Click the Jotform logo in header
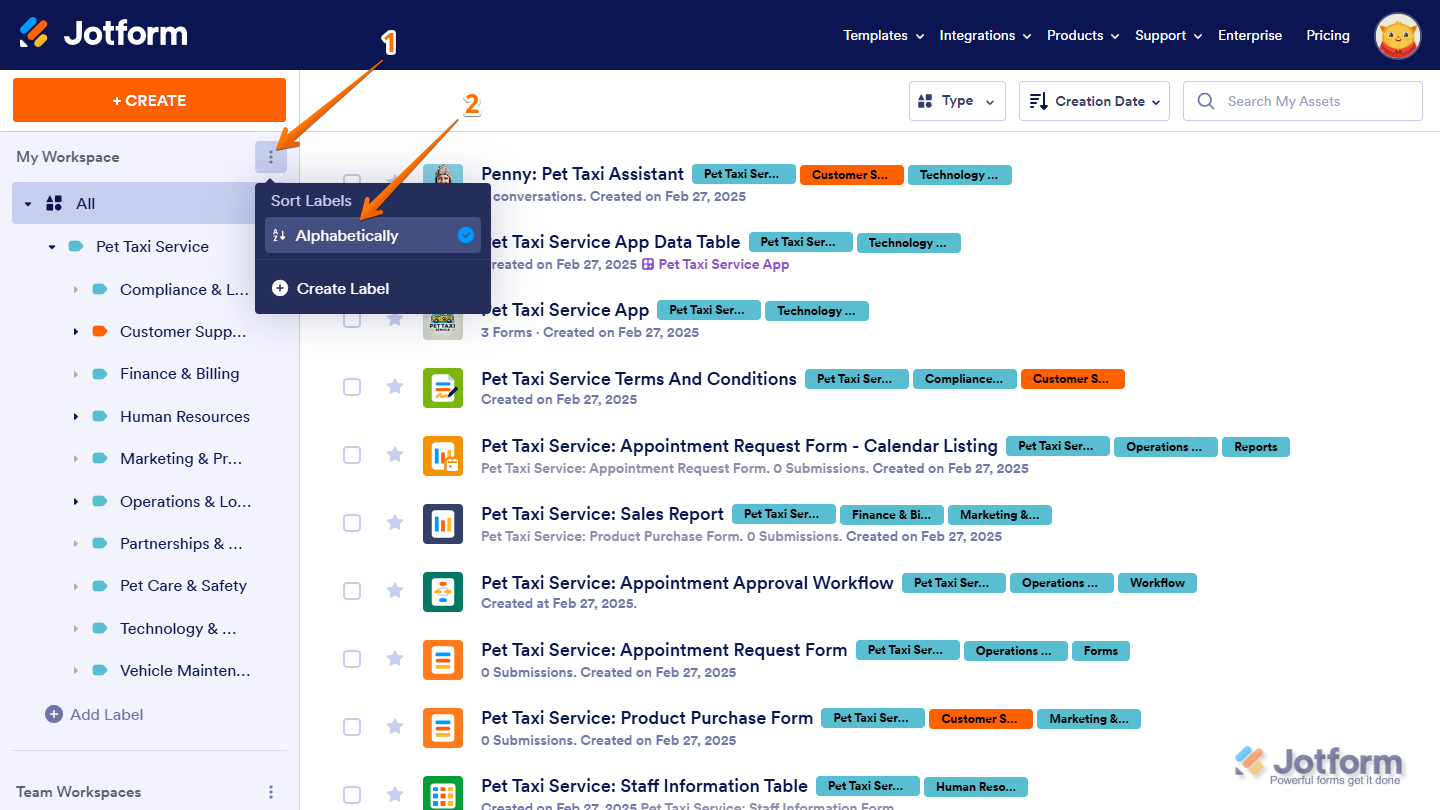 coord(103,34)
